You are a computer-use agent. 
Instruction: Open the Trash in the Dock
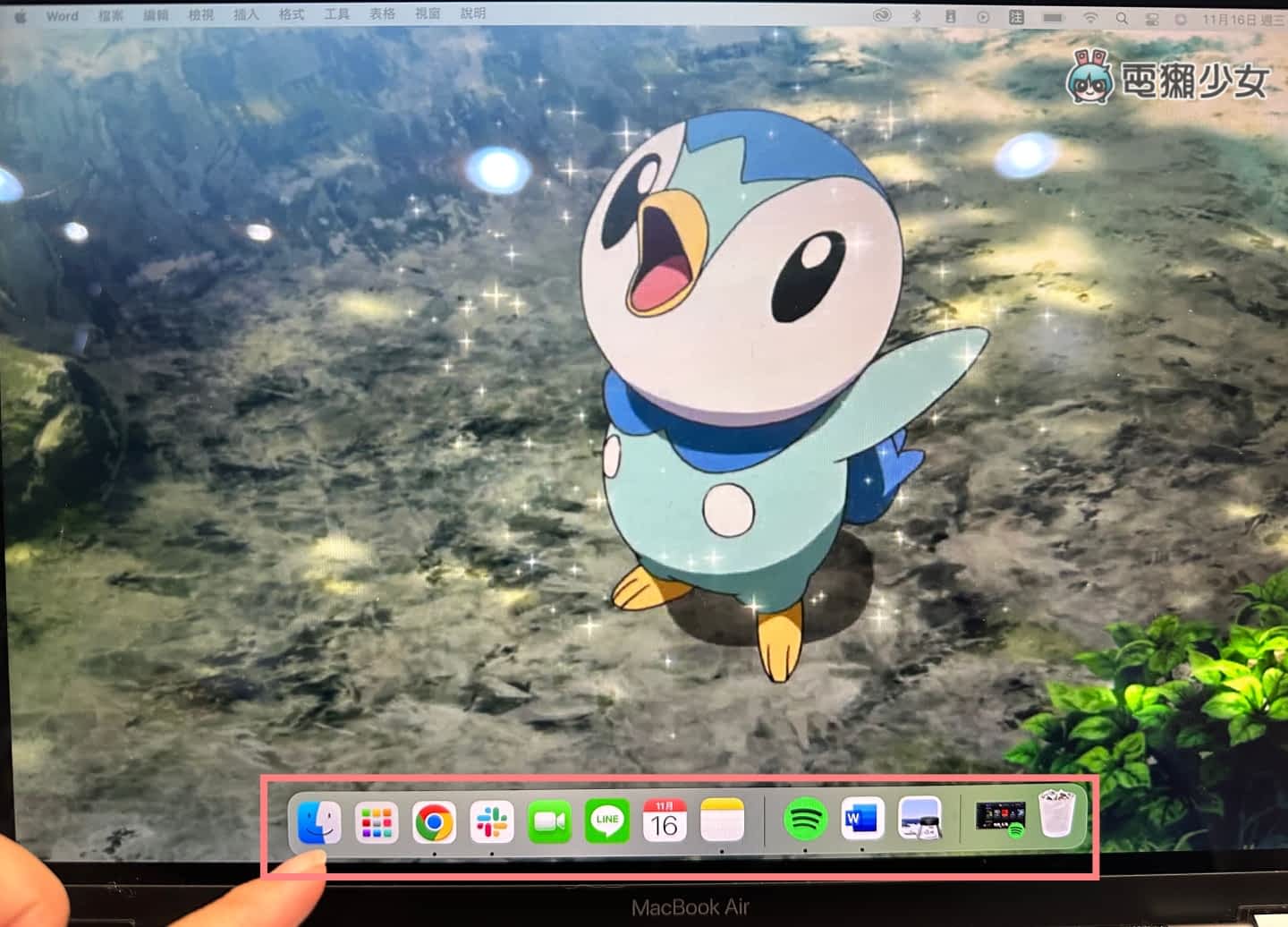point(1056,814)
